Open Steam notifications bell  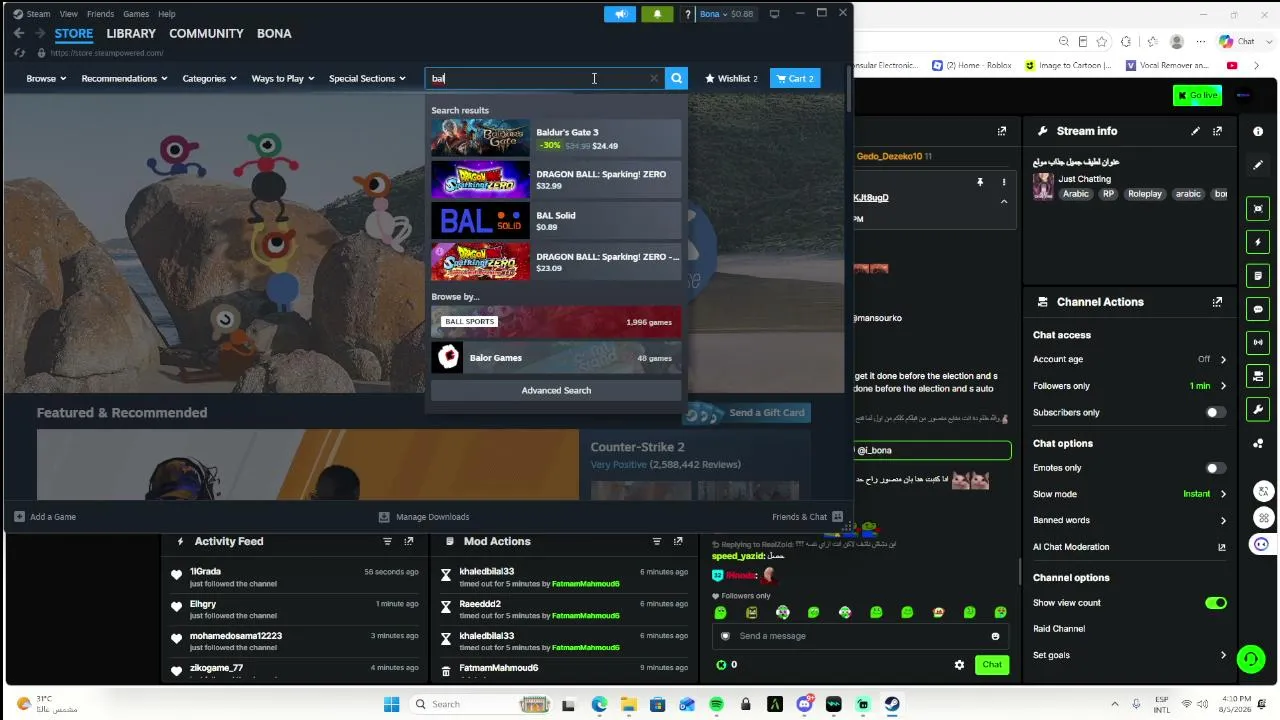point(657,14)
